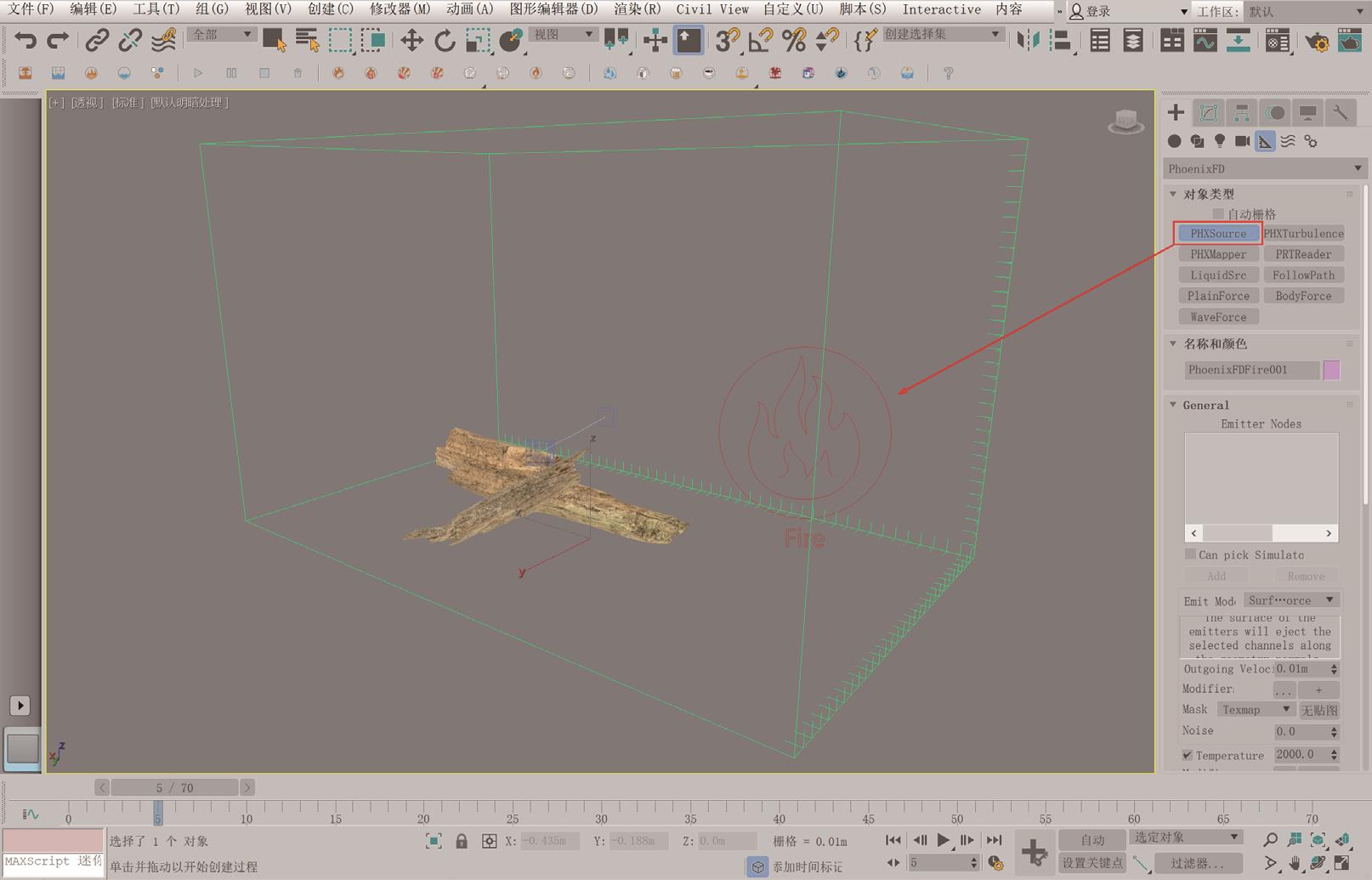Screen dimensions: 1372x880
Task: Open the Utilities wrench panel icon
Action: tap(1340, 113)
